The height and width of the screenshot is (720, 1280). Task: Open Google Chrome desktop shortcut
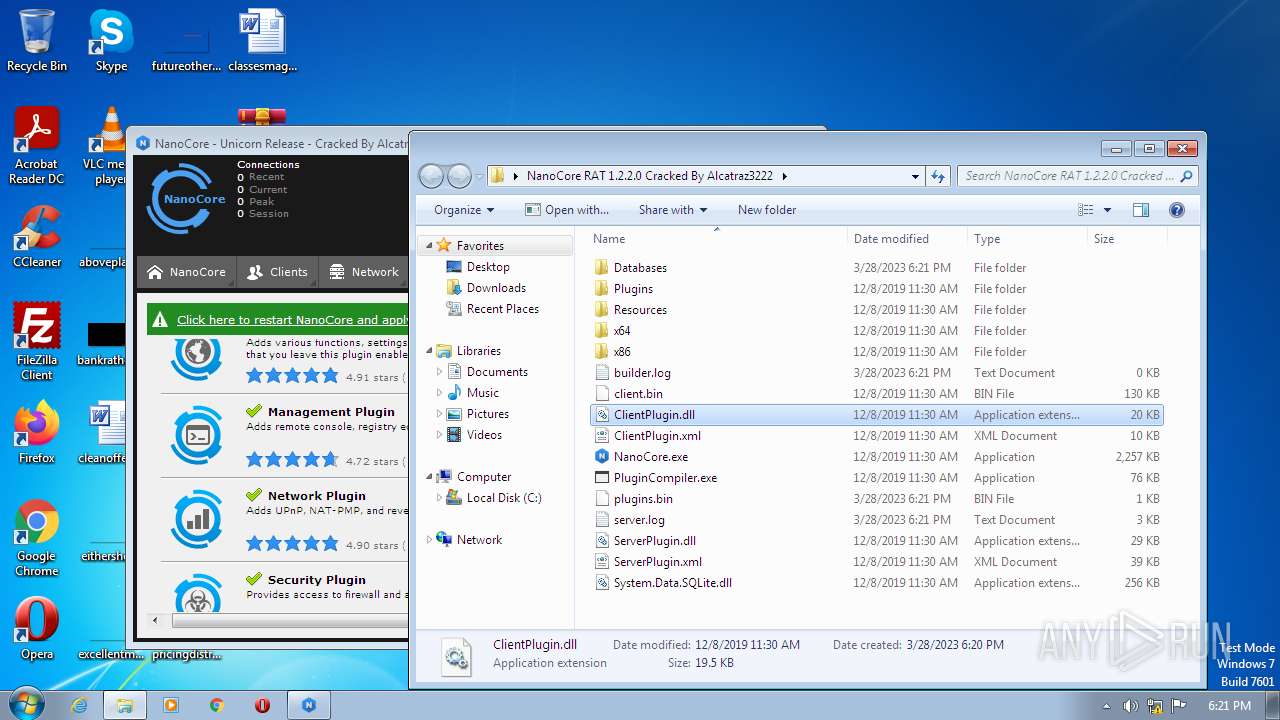[37, 537]
